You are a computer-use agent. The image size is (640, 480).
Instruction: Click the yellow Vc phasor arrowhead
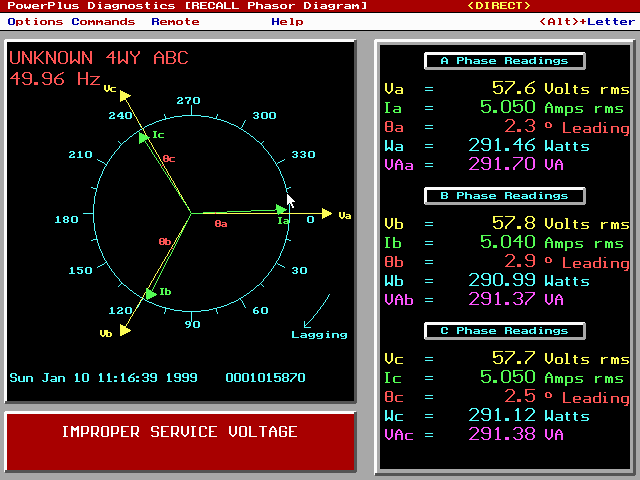coord(124,96)
